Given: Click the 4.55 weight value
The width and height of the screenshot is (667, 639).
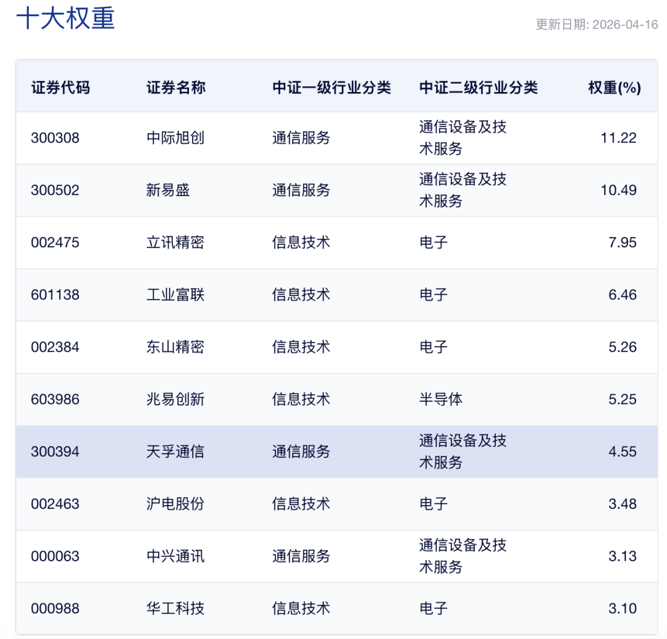Looking at the screenshot, I should (x=620, y=452).
